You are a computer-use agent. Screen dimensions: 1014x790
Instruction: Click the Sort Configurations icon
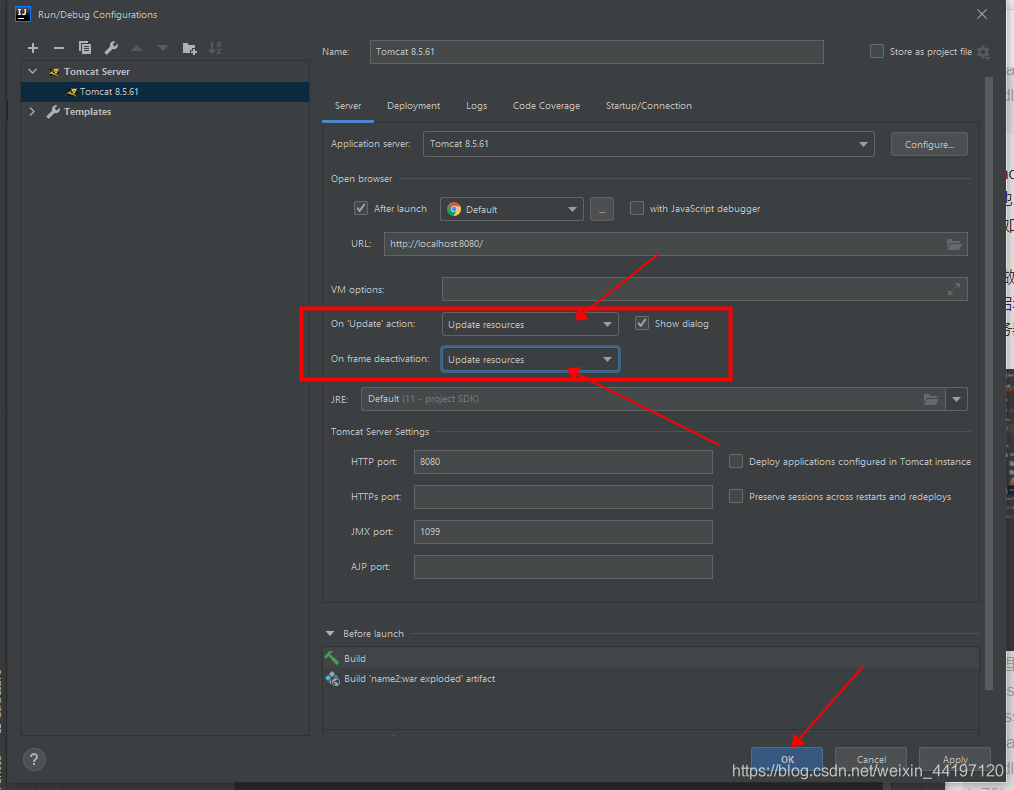(215, 48)
